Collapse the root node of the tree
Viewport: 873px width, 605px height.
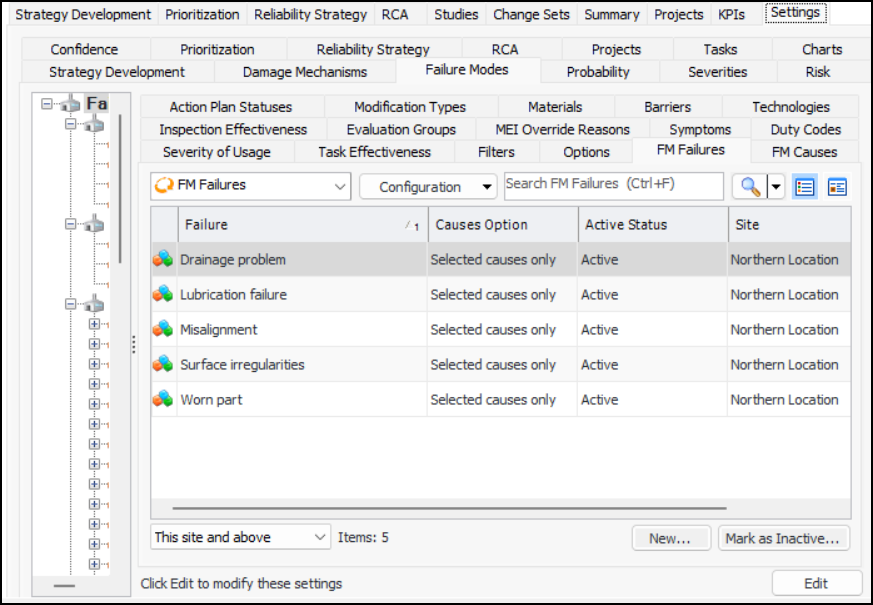coord(45,104)
